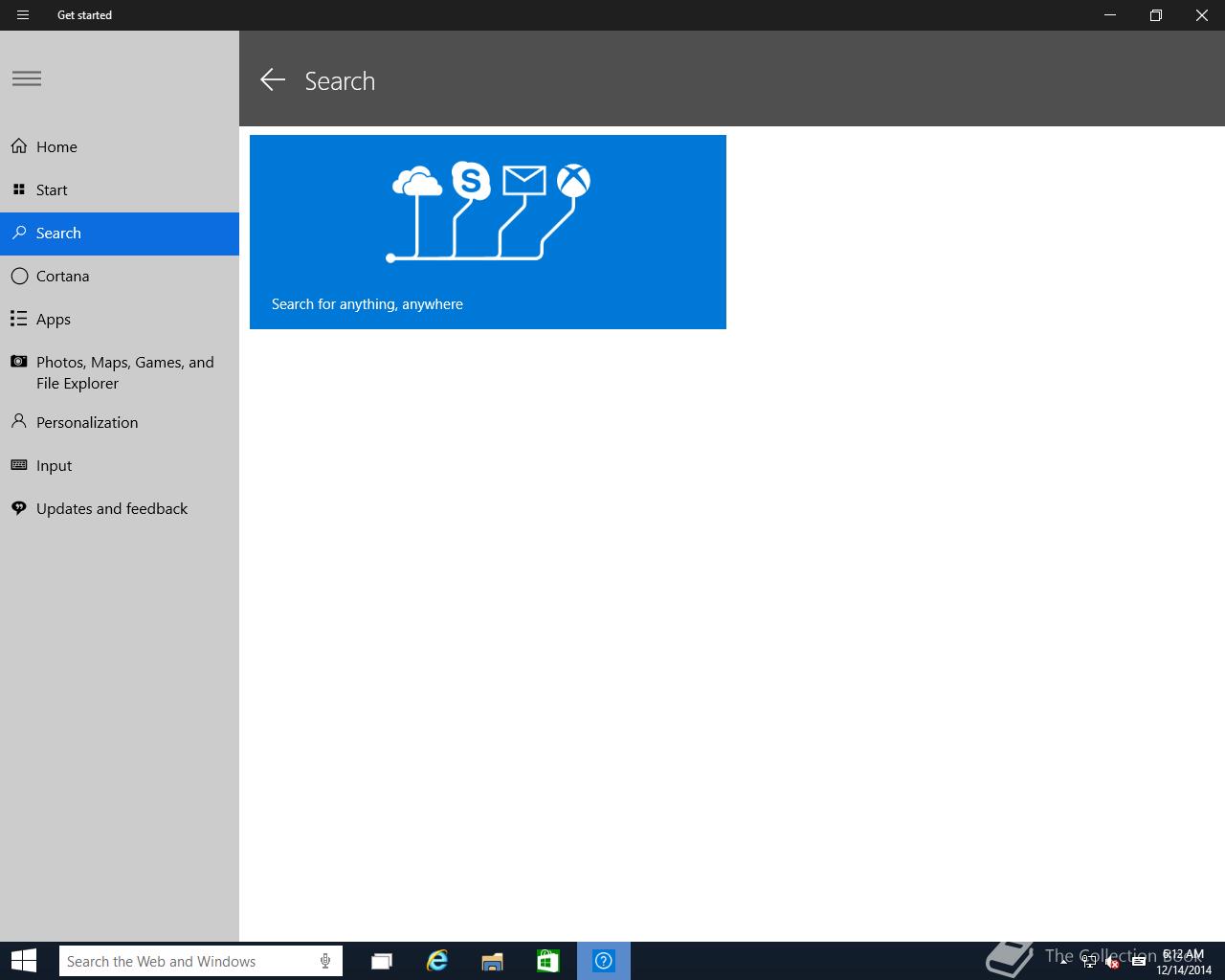Open File Explorer from the taskbar
The image size is (1225, 980).
point(493,961)
